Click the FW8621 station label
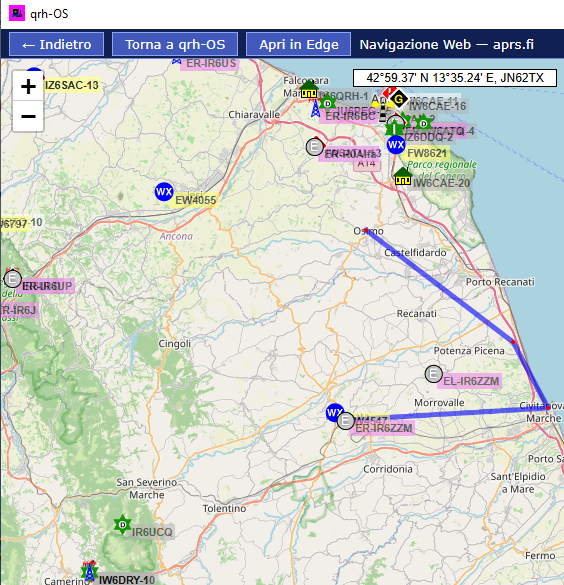The height and width of the screenshot is (585, 564). coord(427,153)
